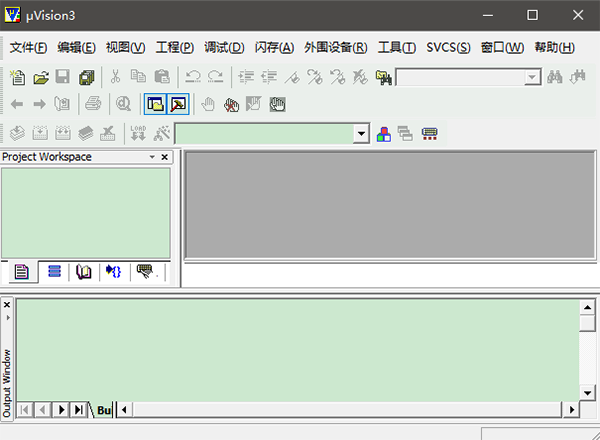Switch to Templates tab in workspace
600x440 pixels.
pos(145,272)
